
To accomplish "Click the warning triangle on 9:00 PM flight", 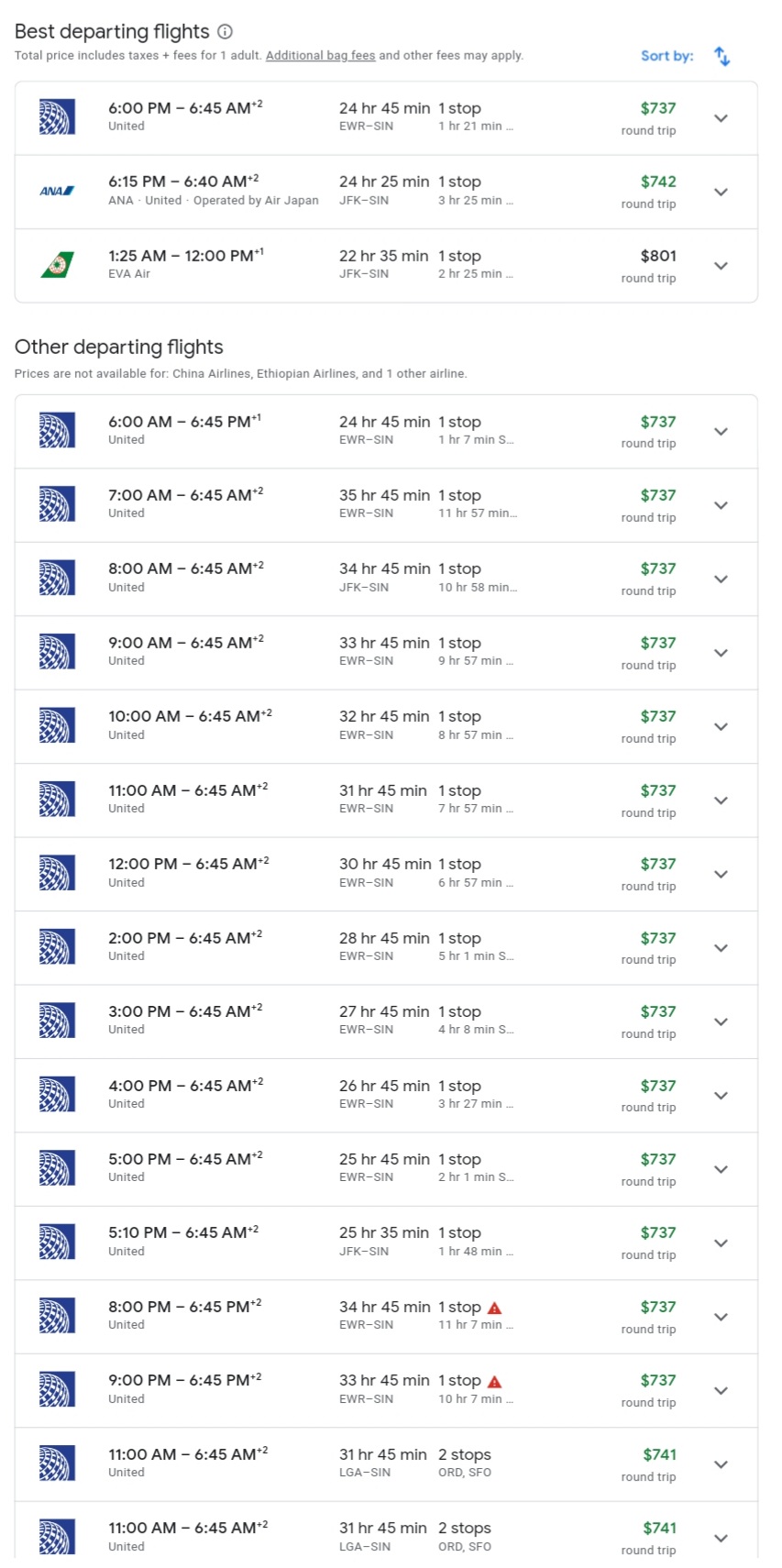I will coord(495,1382).
